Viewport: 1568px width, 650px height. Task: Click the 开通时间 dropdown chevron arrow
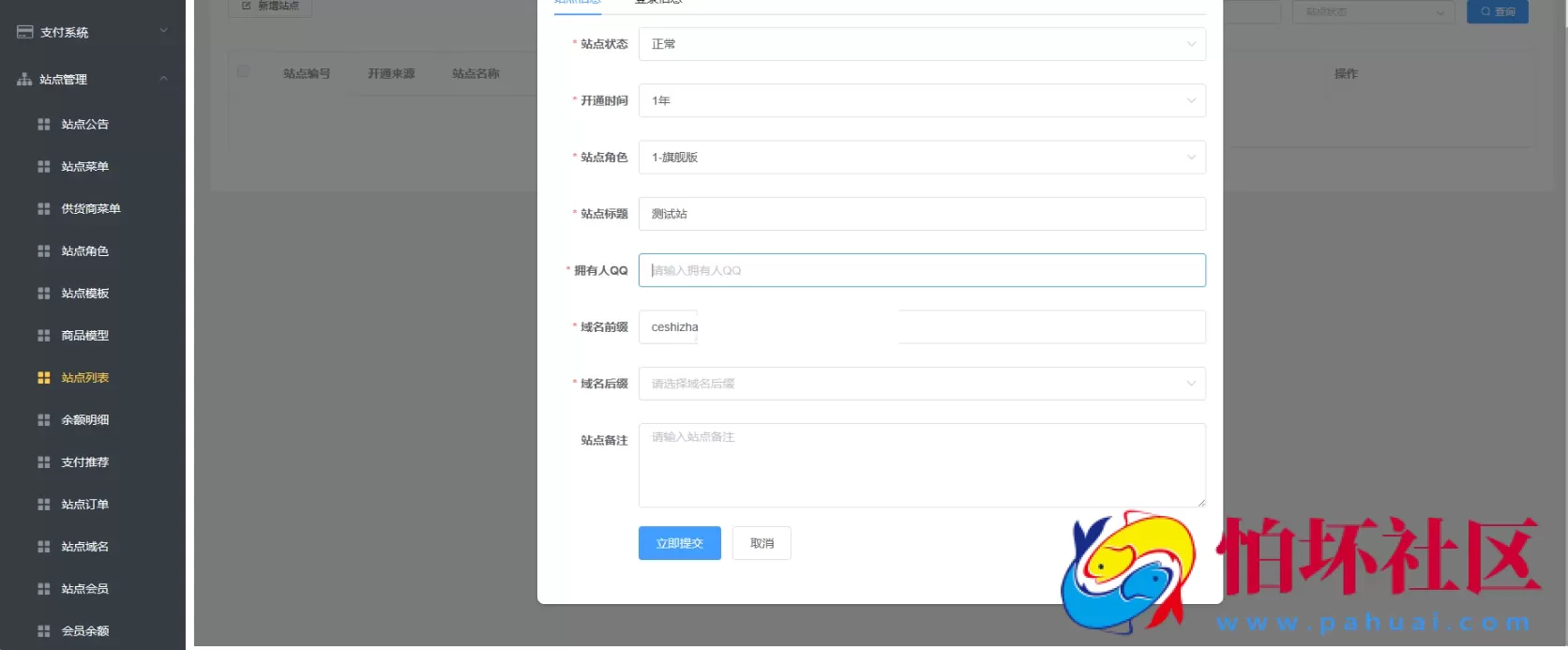1191,100
